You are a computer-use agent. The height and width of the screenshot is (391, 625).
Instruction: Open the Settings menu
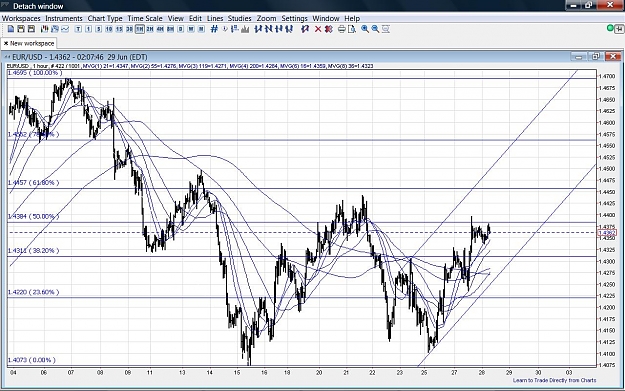pyautogui.click(x=295, y=18)
